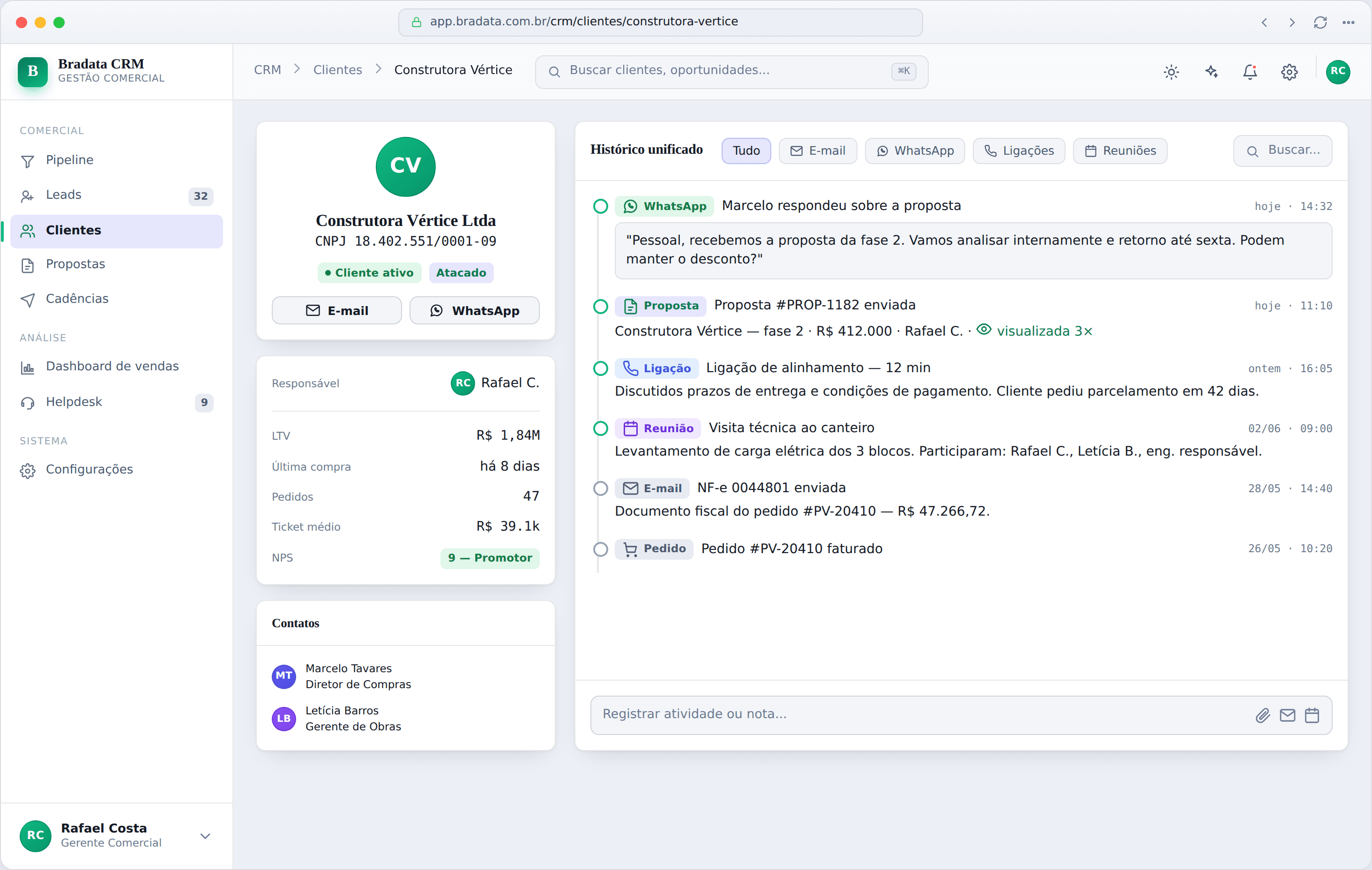The image size is (1372, 870).
Task: Click the Reunião tag in timeline
Action: coord(657,428)
